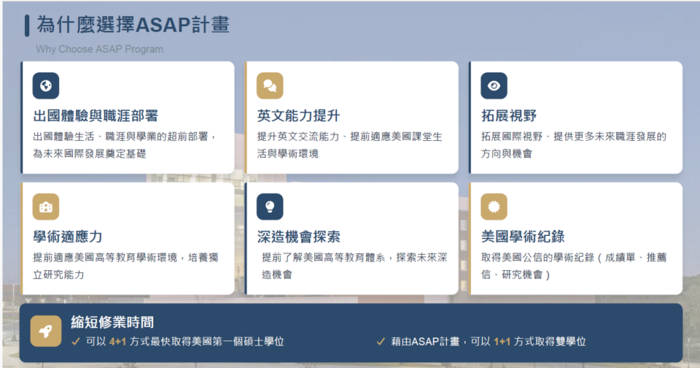Click the eye icon above 拓展視野

(494, 86)
